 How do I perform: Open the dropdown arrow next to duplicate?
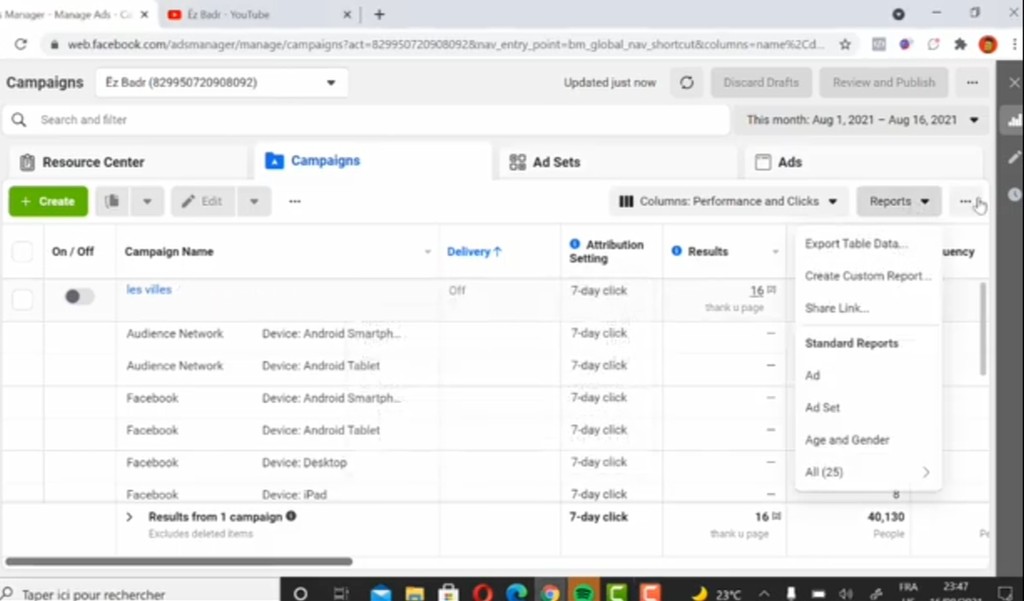pyautogui.click(x=147, y=201)
